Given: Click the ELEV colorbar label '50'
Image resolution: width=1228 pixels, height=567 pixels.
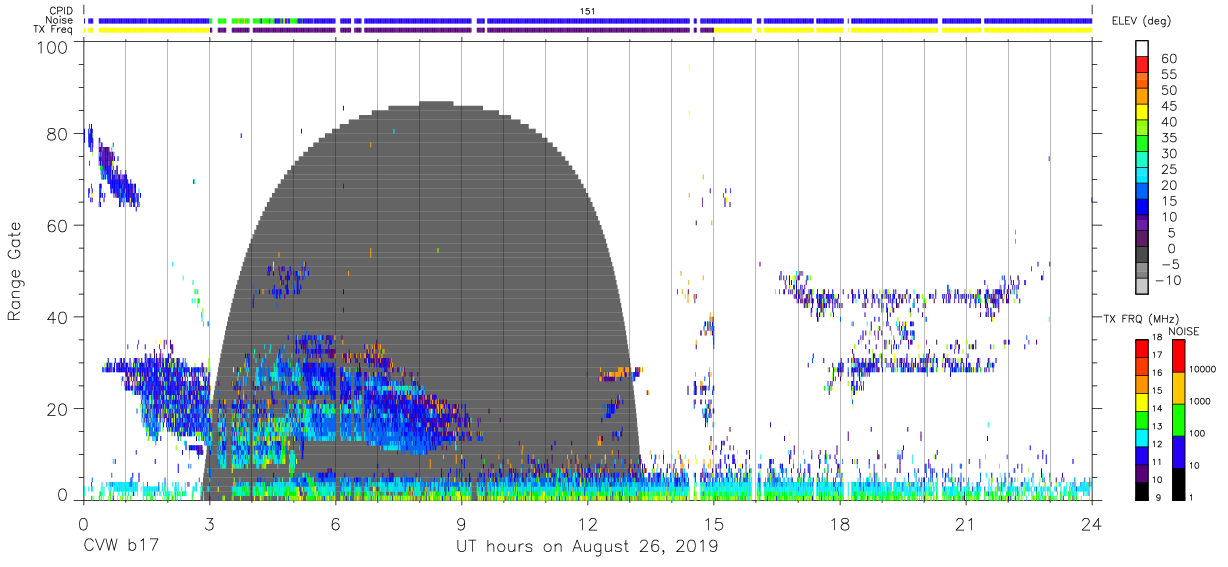Looking at the screenshot, I should coord(1167,91).
